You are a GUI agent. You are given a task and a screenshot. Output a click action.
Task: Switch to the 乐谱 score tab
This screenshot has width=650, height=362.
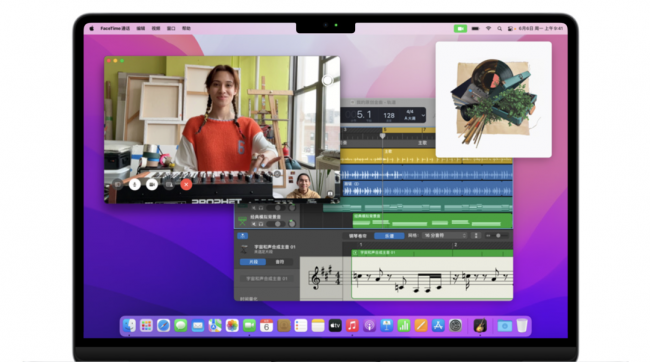(x=389, y=236)
